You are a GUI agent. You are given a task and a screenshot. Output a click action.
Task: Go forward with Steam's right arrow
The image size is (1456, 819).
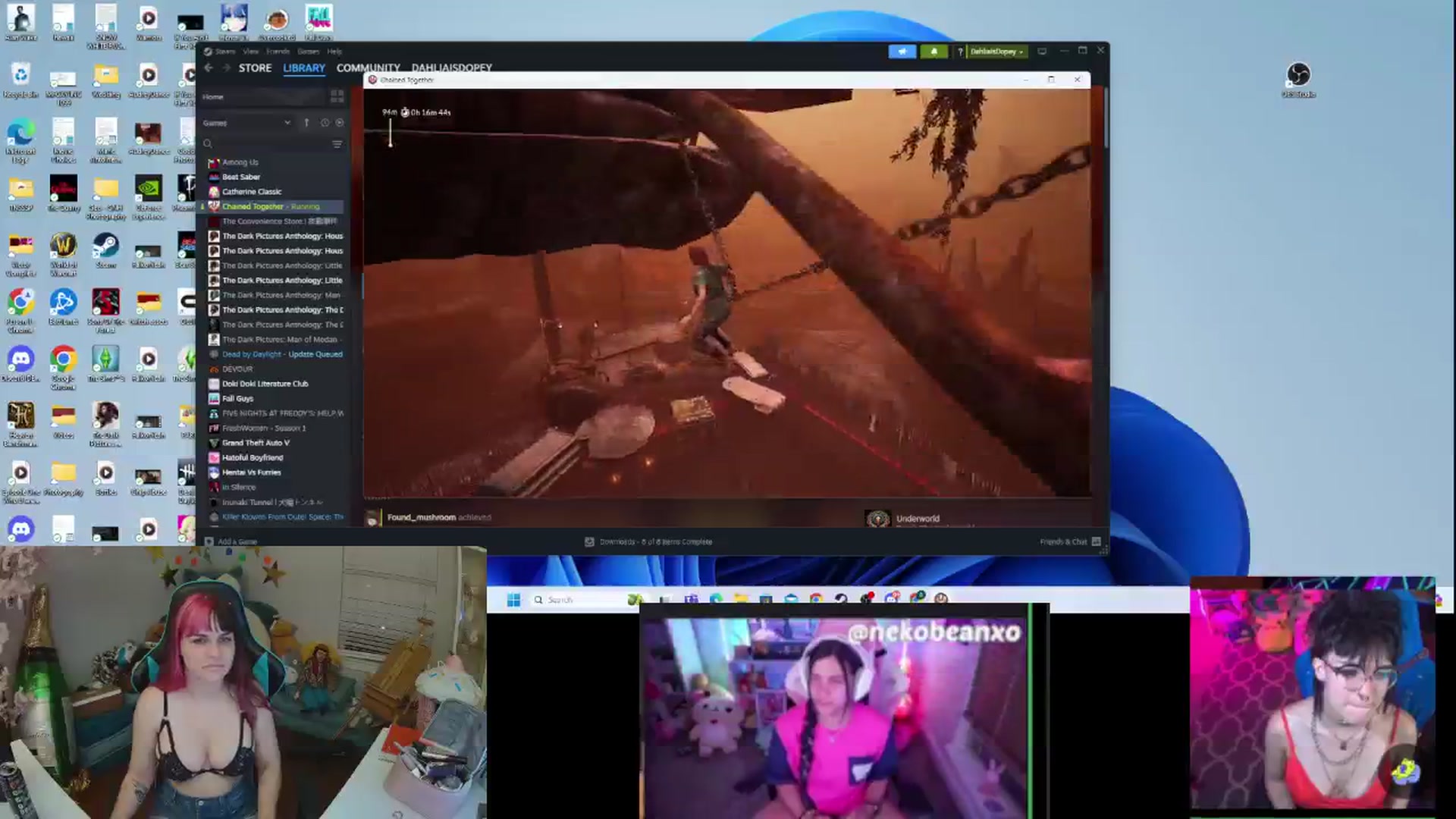point(225,67)
